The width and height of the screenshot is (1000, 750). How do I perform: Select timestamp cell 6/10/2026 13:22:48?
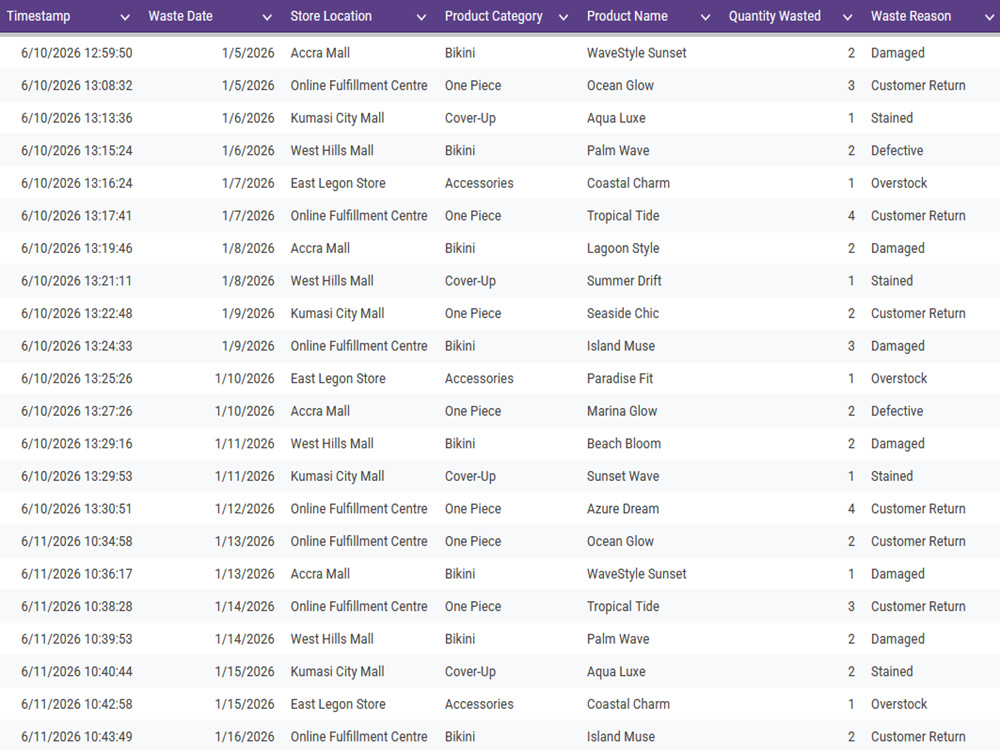coord(77,313)
